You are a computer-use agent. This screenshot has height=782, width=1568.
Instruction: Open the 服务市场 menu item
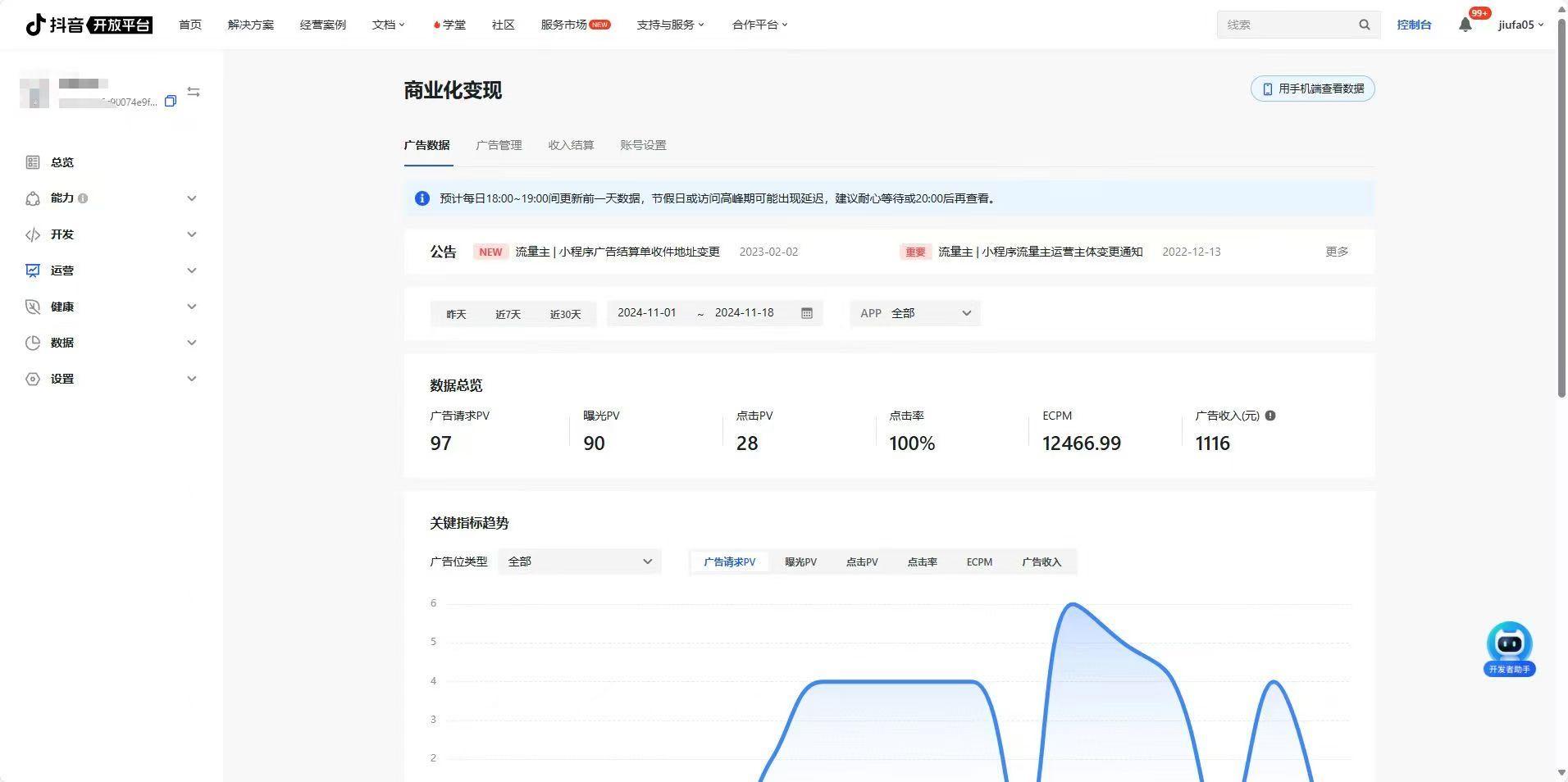(574, 25)
